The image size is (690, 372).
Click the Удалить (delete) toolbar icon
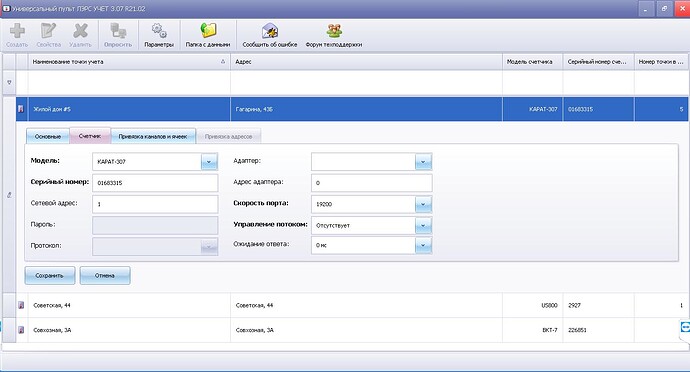81,31
